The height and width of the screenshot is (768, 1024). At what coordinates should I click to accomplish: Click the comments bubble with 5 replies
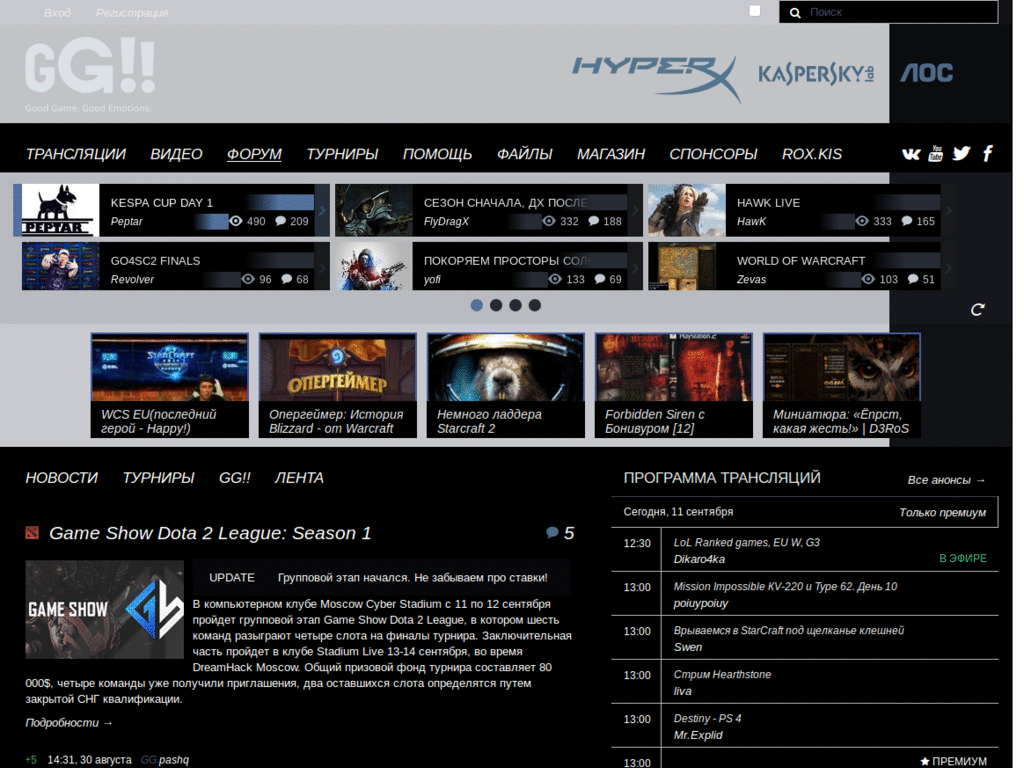560,533
